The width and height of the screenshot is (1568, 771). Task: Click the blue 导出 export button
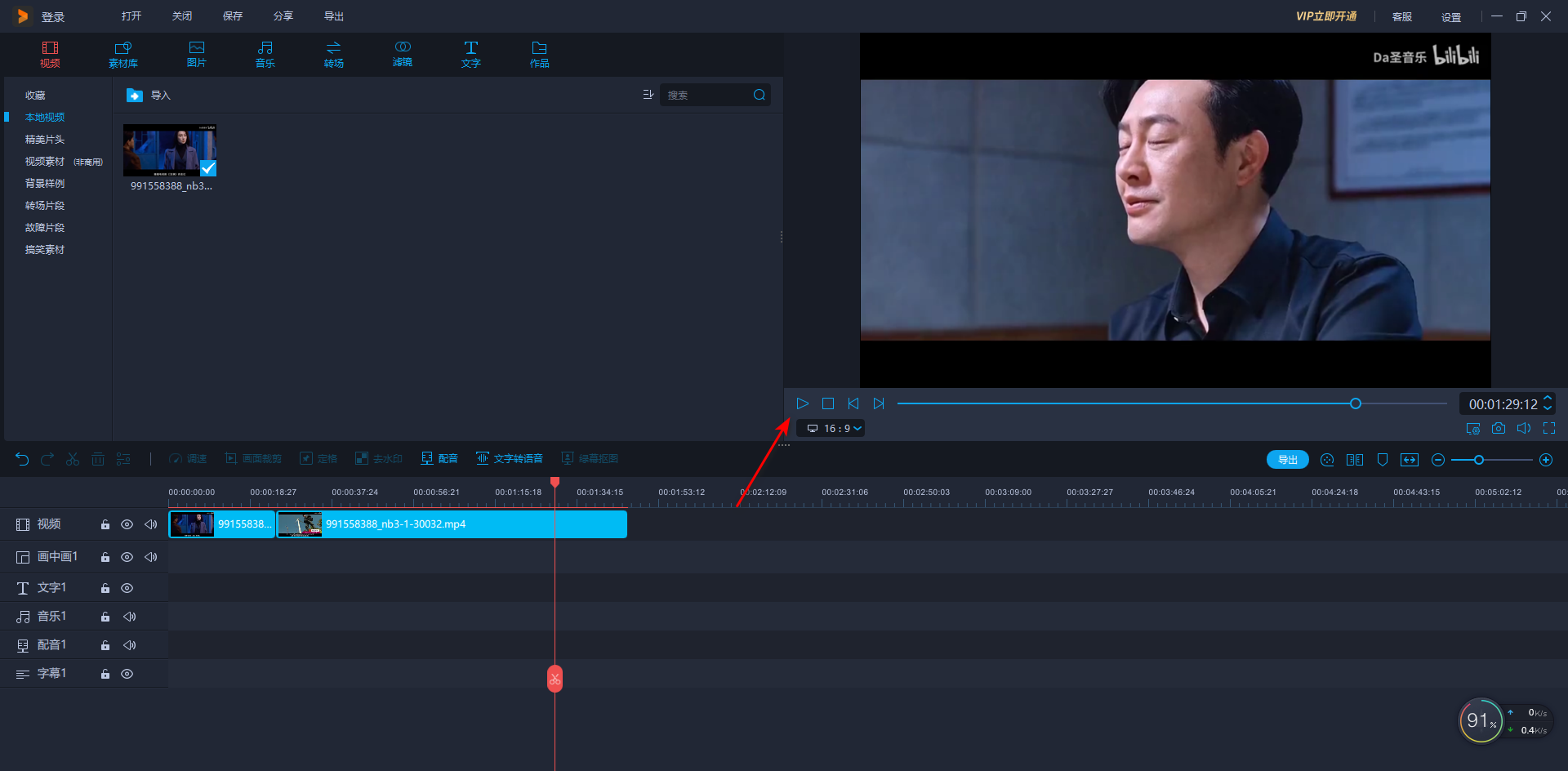pos(1287,460)
